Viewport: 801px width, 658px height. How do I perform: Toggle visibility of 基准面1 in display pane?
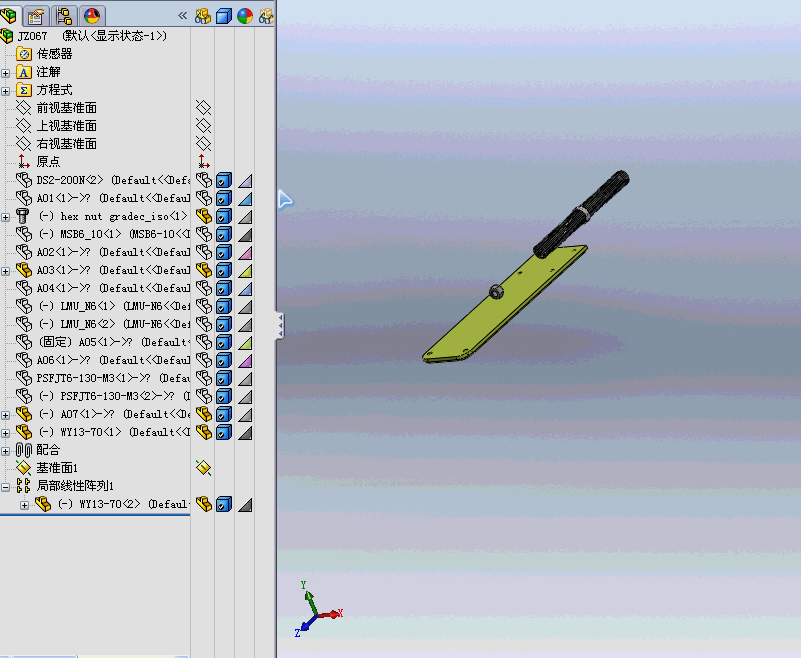(x=203, y=467)
